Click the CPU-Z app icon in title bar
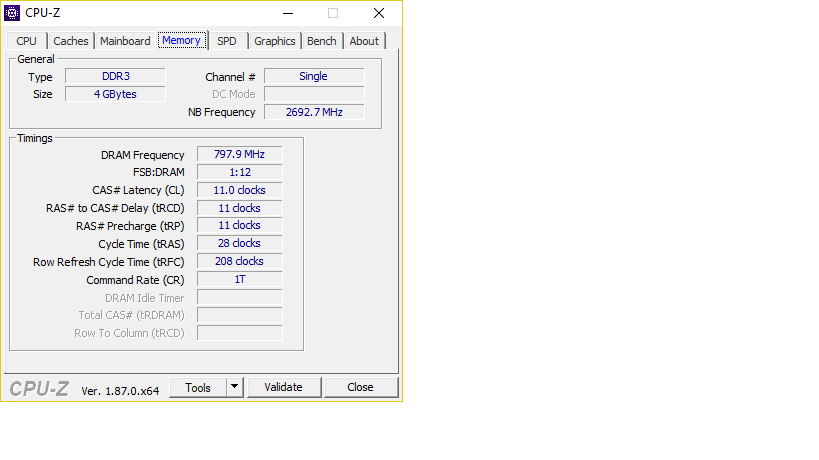This screenshot has width=819, height=460. pos(12,13)
